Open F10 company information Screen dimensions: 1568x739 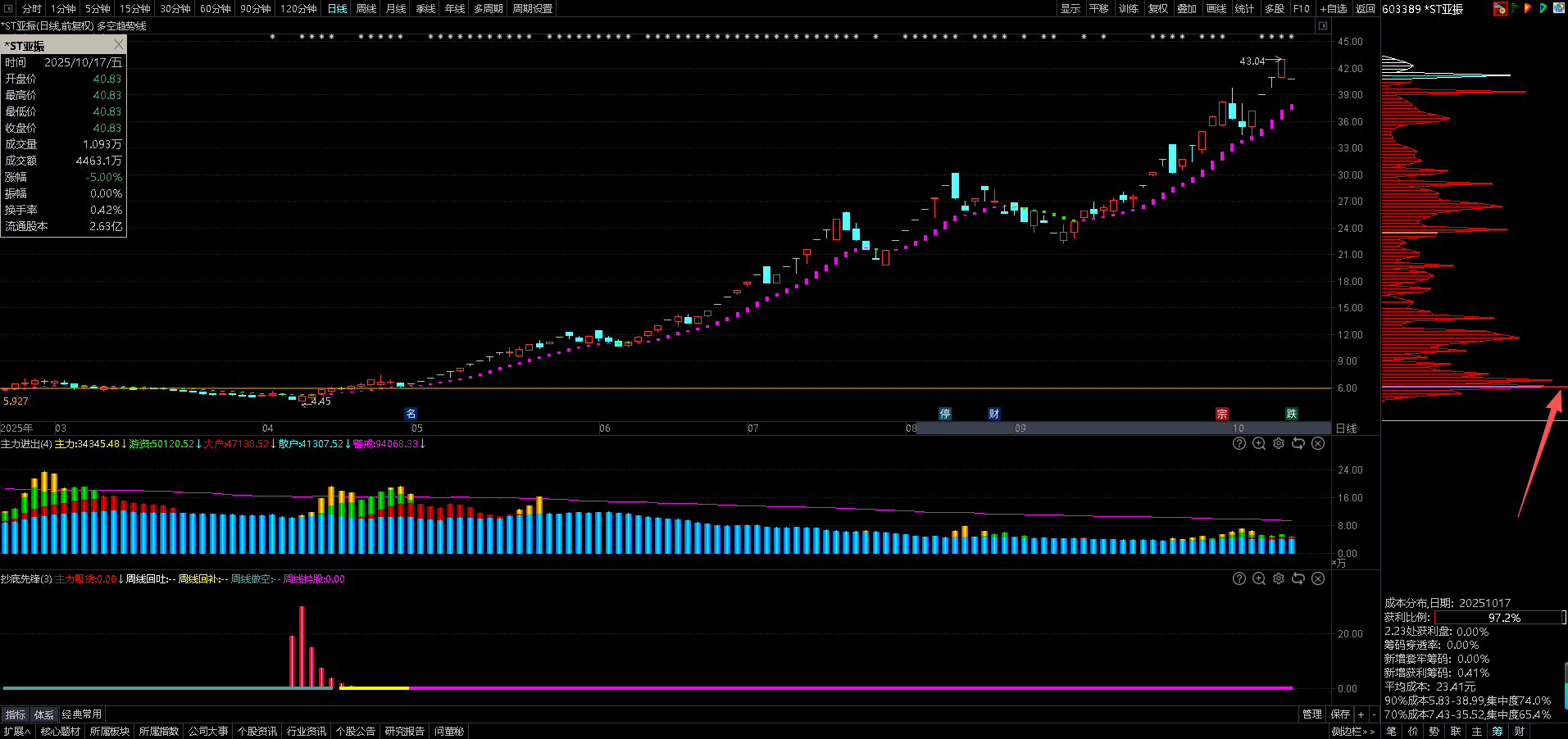[x=1302, y=8]
